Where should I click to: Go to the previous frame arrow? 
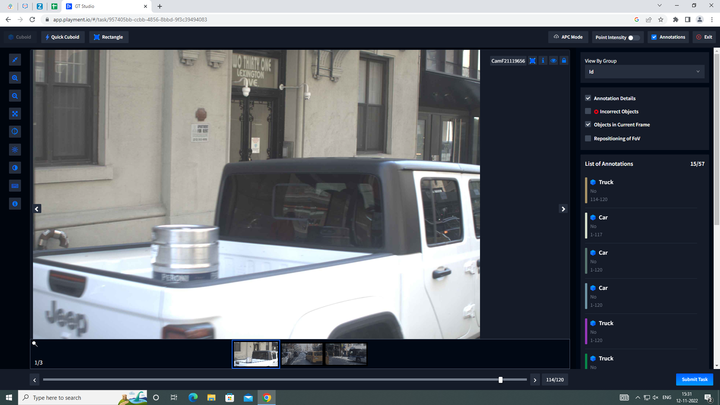(34, 380)
